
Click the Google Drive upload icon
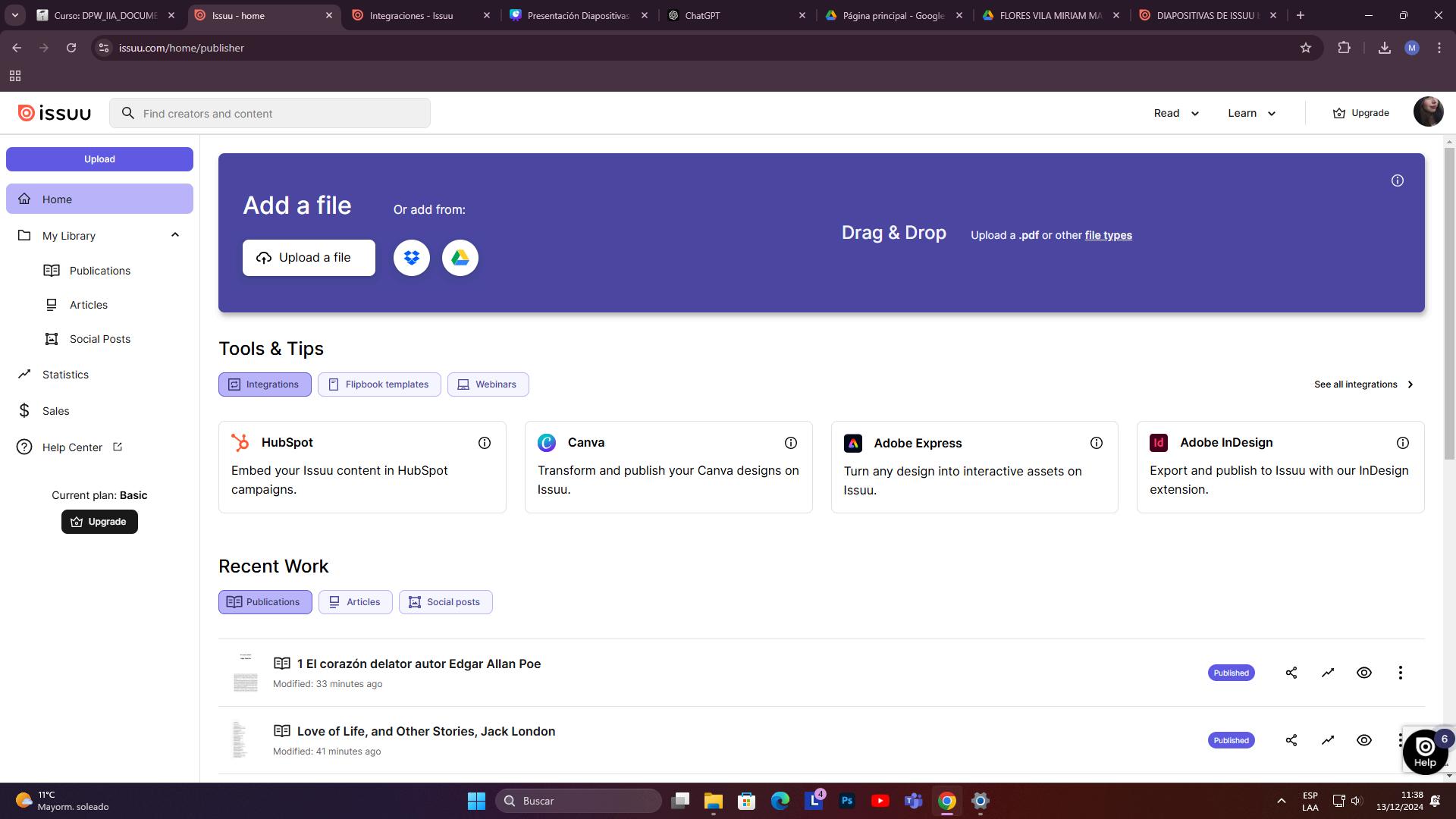click(460, 258)
